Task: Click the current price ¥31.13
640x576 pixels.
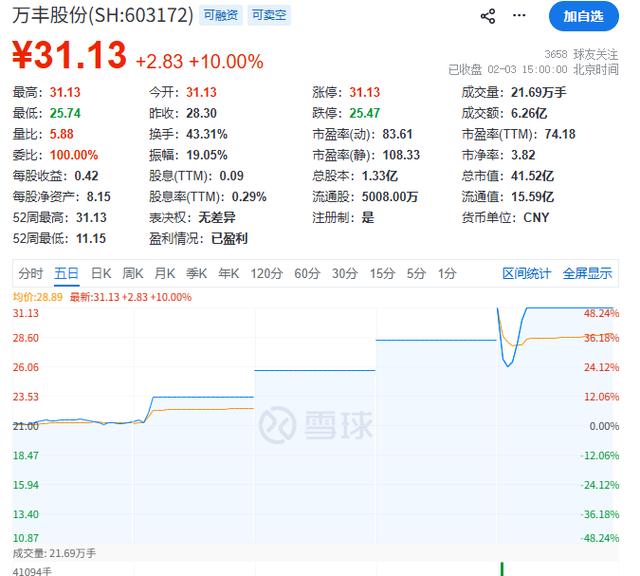Action: (x=69, y=55)
